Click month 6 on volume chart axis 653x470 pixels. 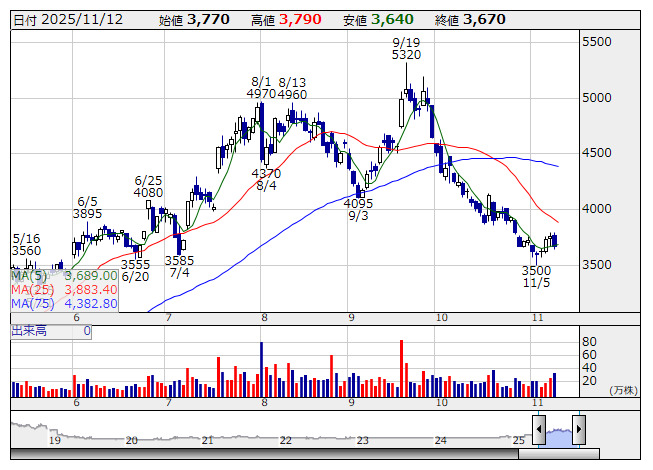pyautogui.click(x=76, y=403)
